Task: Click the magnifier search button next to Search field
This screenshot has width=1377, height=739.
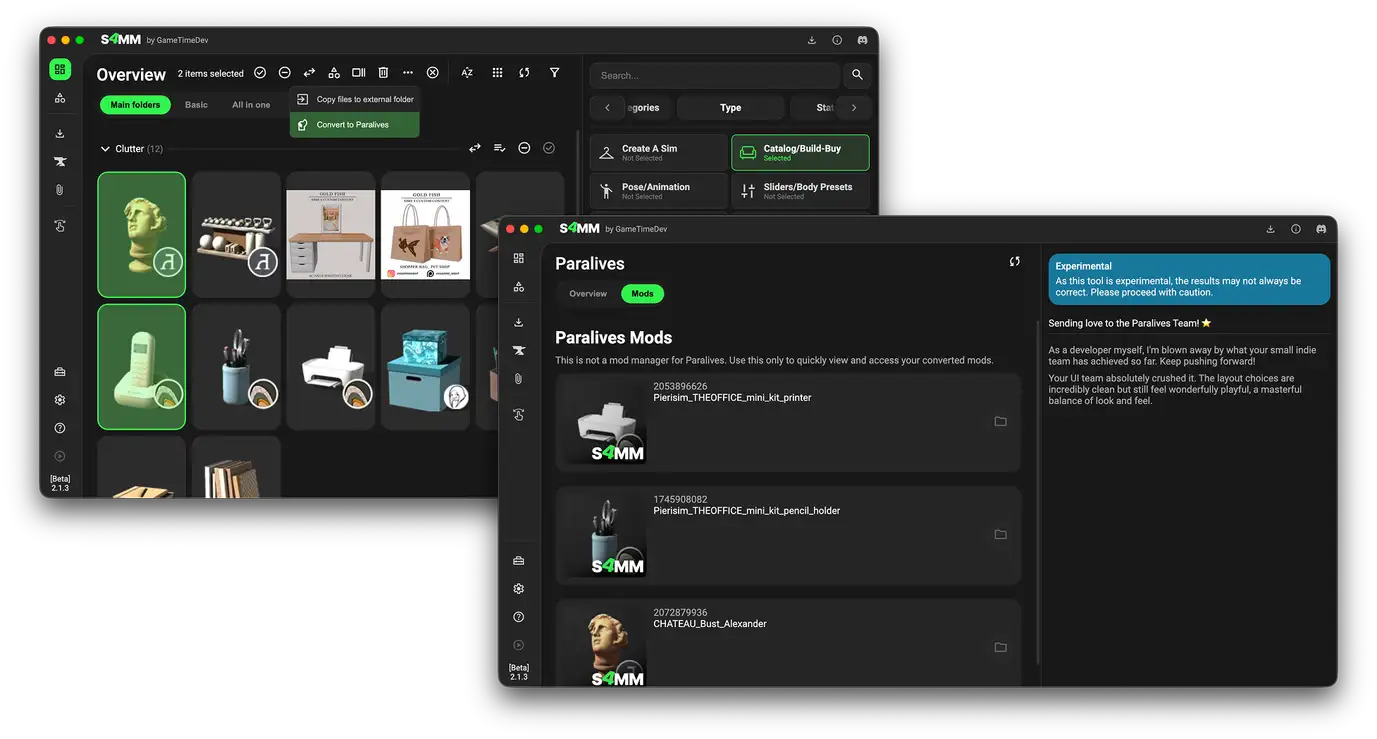Action: [857, 75]
